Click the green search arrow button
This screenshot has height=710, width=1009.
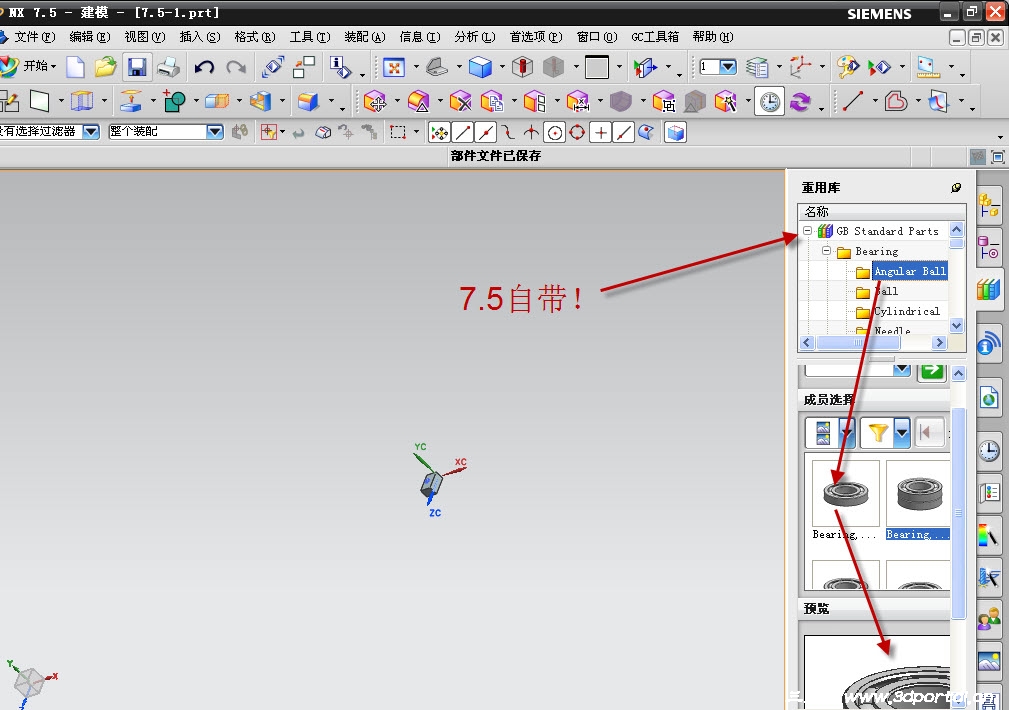coord(932,371)
